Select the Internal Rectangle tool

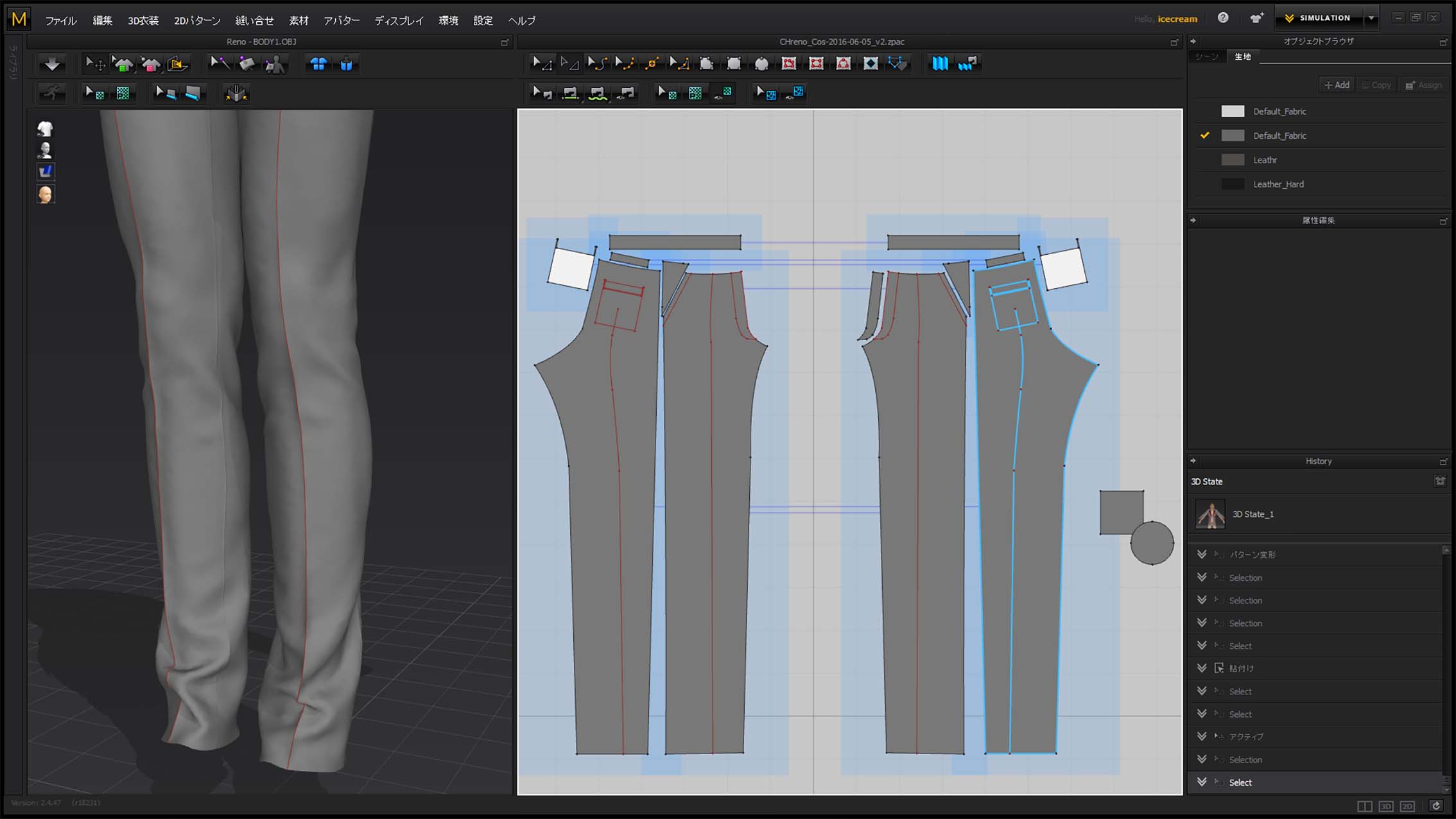(817, 63)
